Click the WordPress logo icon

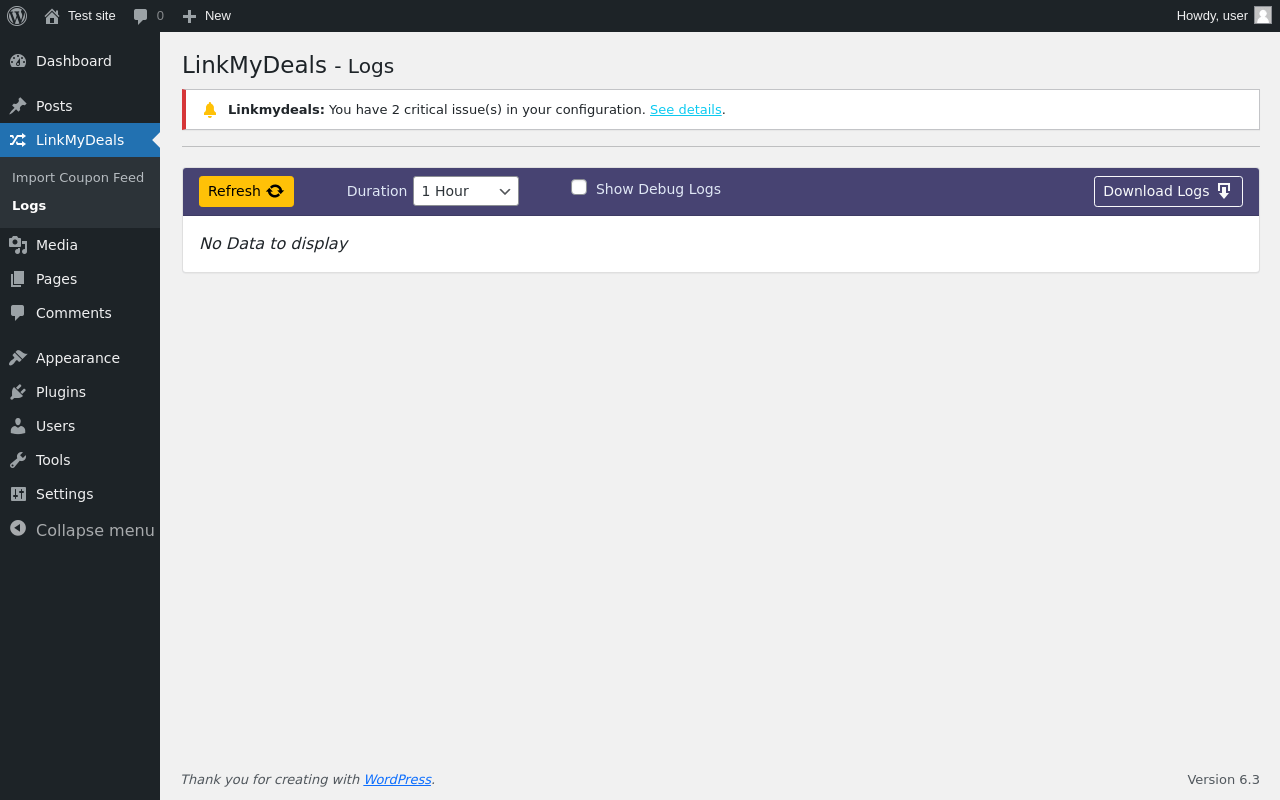pos(17,16)
